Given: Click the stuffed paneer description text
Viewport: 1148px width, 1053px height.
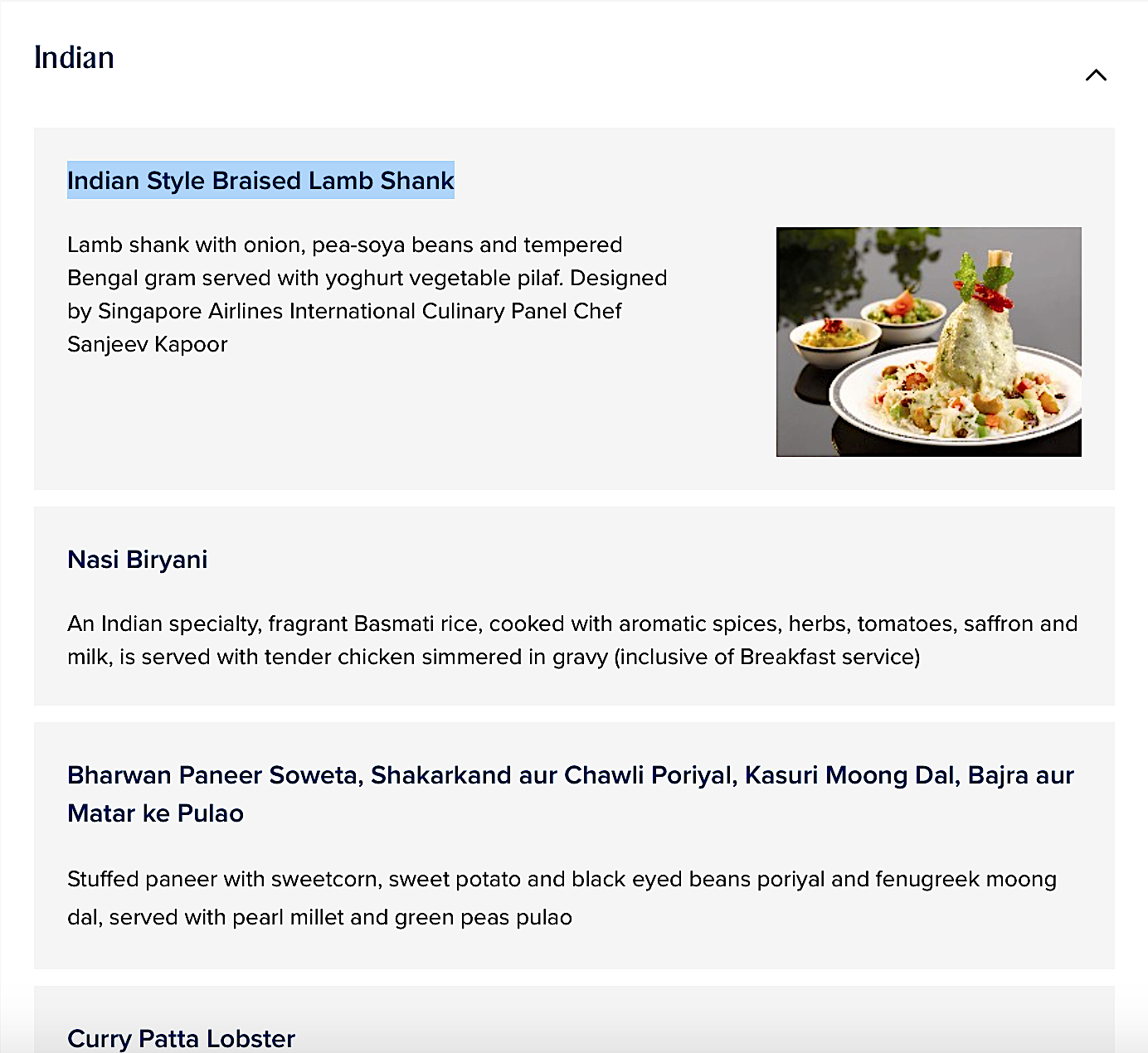Looking at the screenshot, I should click(562, 898).
